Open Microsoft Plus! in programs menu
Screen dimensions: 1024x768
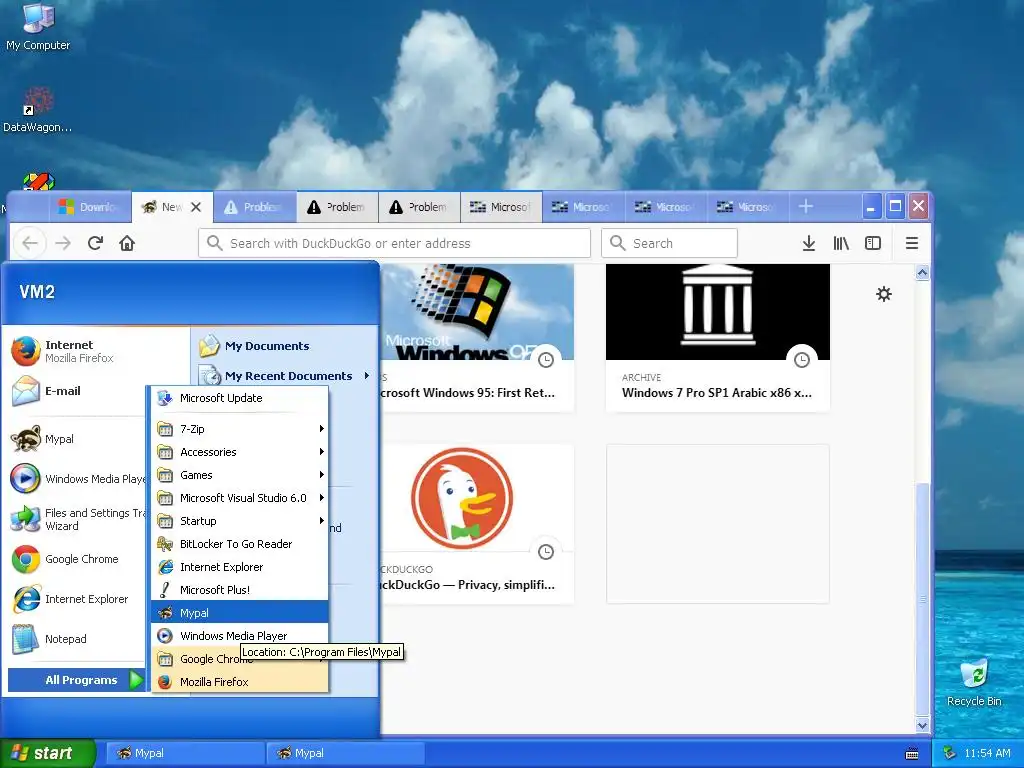240,590
